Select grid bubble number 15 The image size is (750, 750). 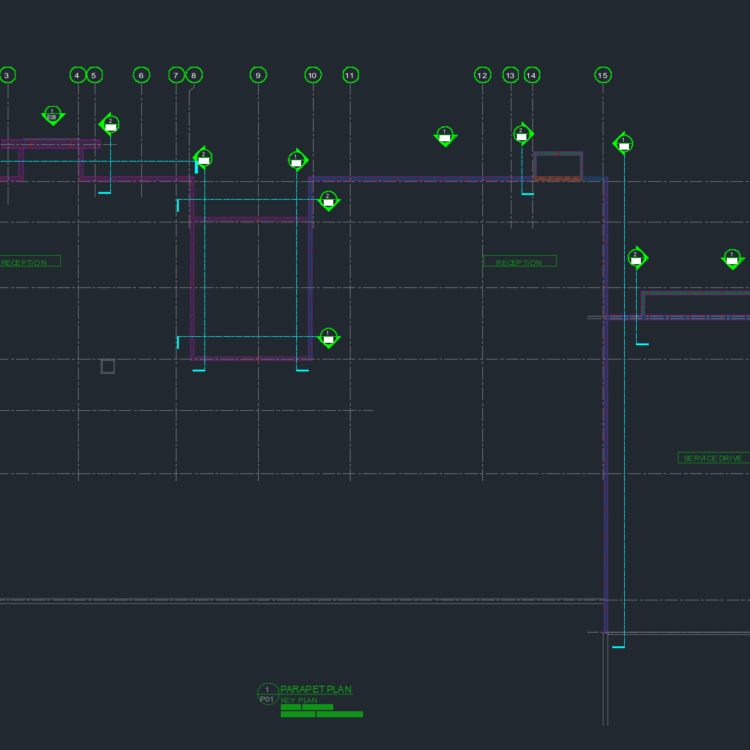[x=602, y=75]
